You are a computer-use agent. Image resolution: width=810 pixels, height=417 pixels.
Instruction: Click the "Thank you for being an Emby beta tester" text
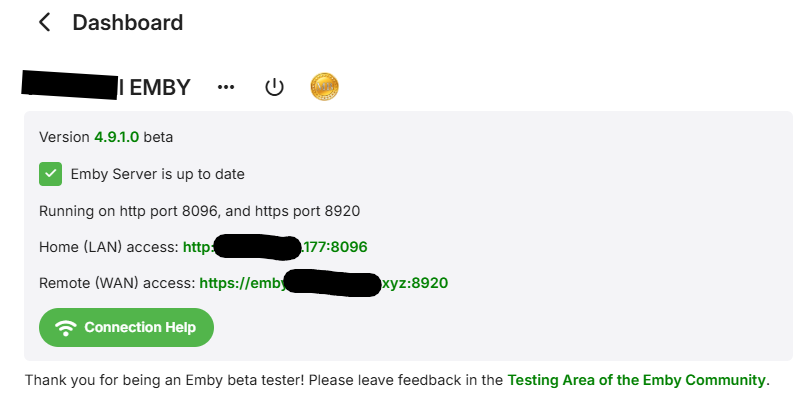[200, 380]
